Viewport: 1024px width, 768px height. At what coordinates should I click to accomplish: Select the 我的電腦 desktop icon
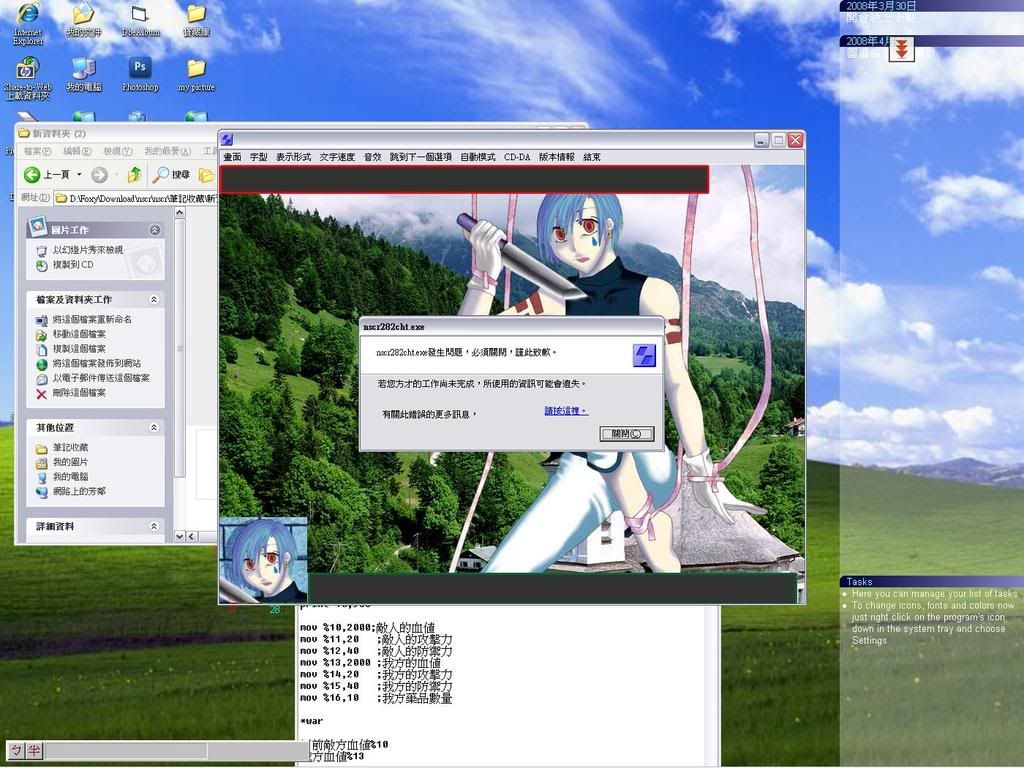pos(84,74)
